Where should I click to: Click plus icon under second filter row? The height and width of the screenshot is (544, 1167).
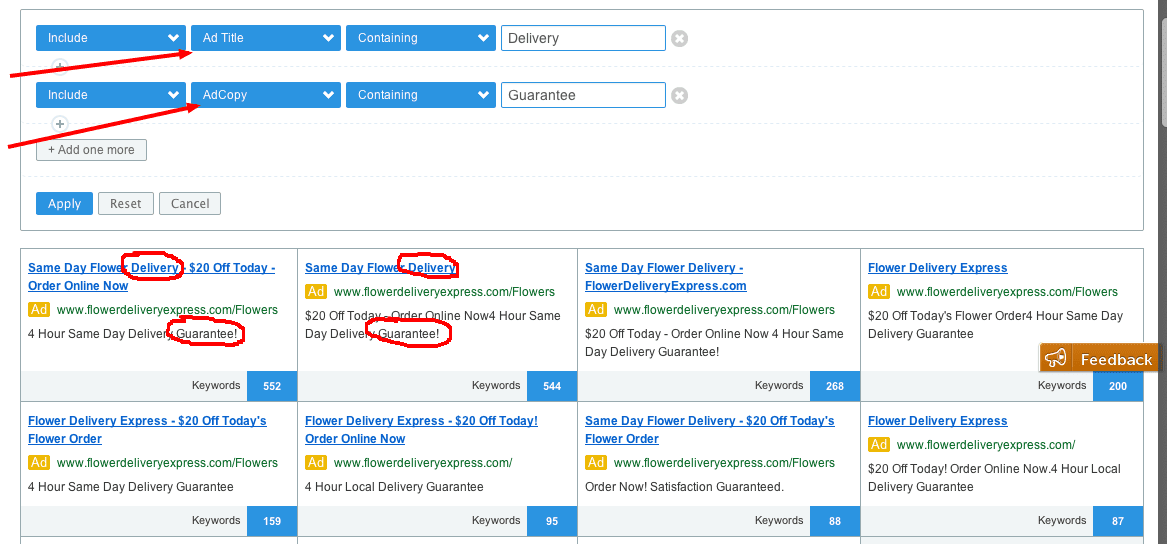point(60,124)
